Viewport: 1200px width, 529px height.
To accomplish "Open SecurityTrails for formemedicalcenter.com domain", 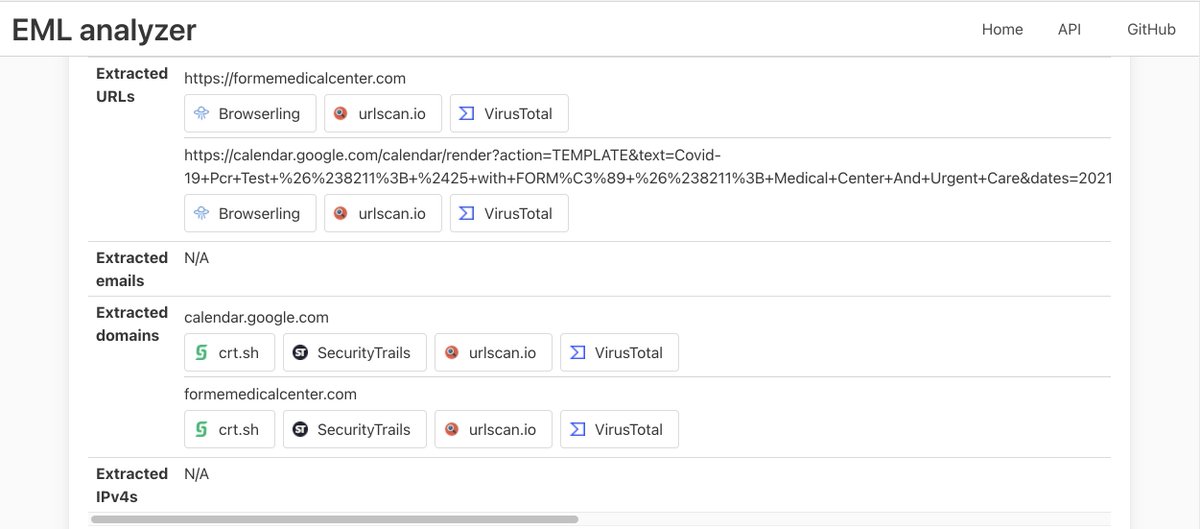I will click(355, 429).
